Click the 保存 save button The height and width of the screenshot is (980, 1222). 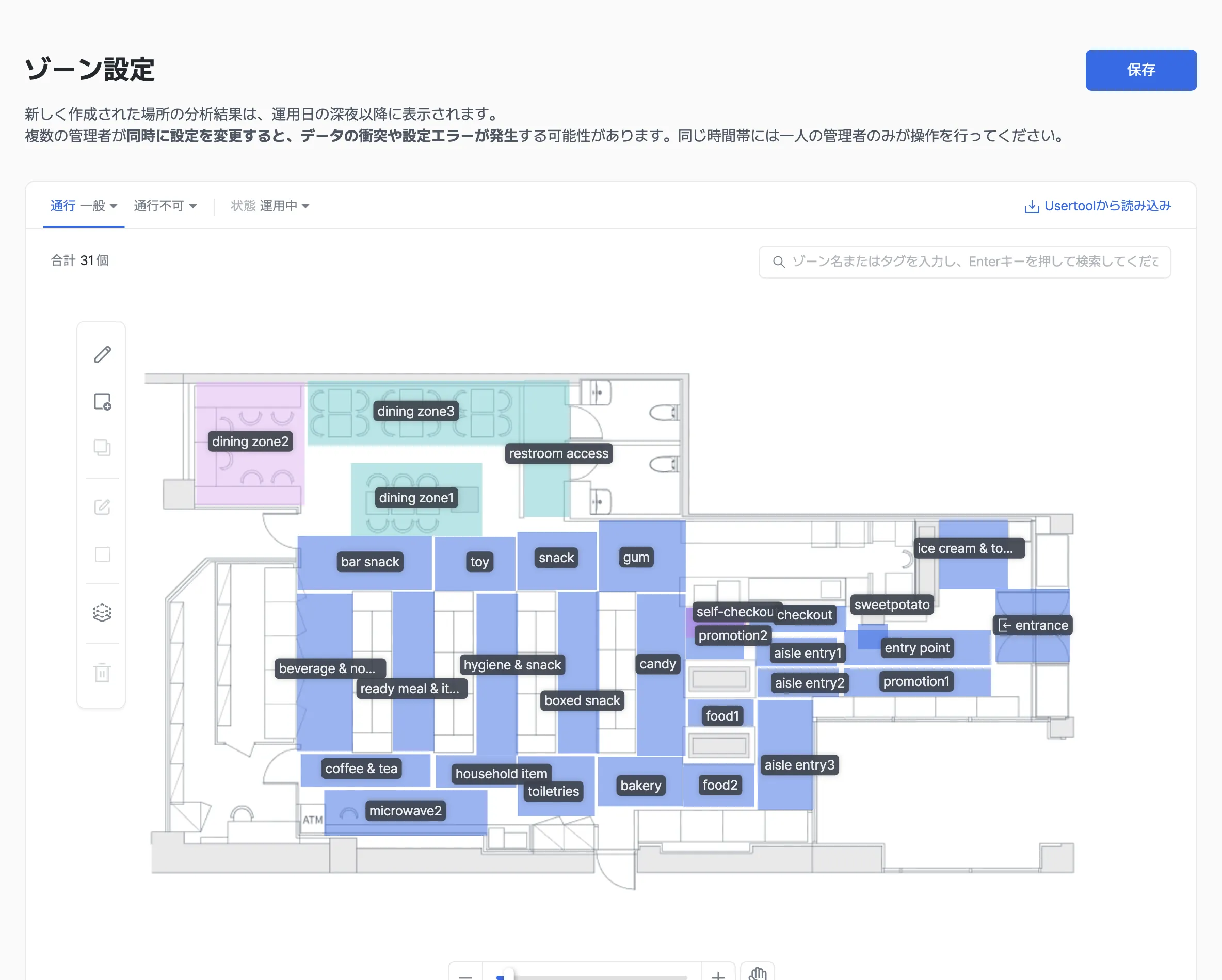tap(1141, 70)
